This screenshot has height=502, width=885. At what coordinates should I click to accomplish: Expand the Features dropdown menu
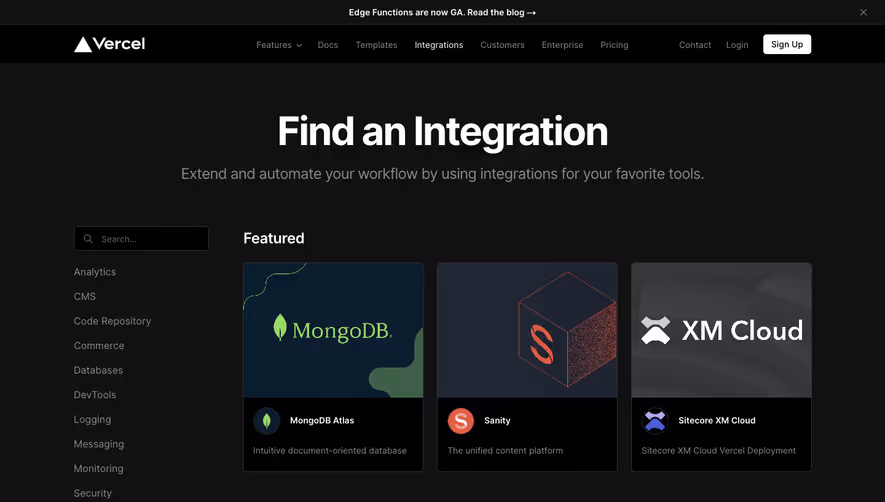pos(279,45)
